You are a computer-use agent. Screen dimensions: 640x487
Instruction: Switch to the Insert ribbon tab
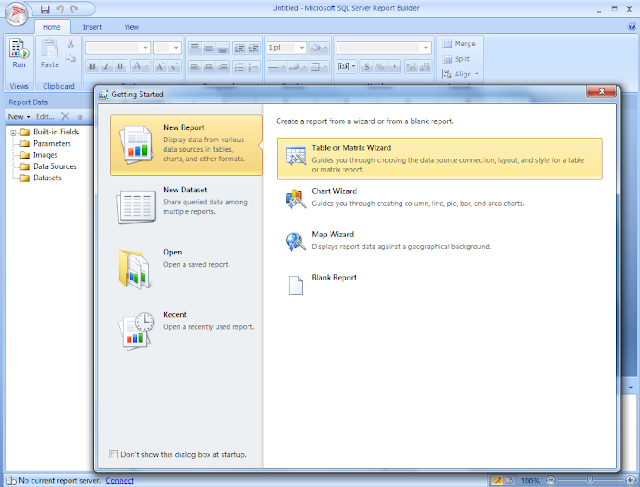click(x=92, y=27)
